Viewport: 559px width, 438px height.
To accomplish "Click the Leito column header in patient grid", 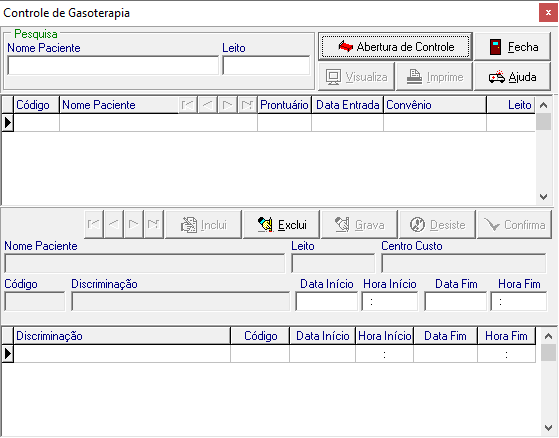I will pyautogui.click(x=511, y=105).
